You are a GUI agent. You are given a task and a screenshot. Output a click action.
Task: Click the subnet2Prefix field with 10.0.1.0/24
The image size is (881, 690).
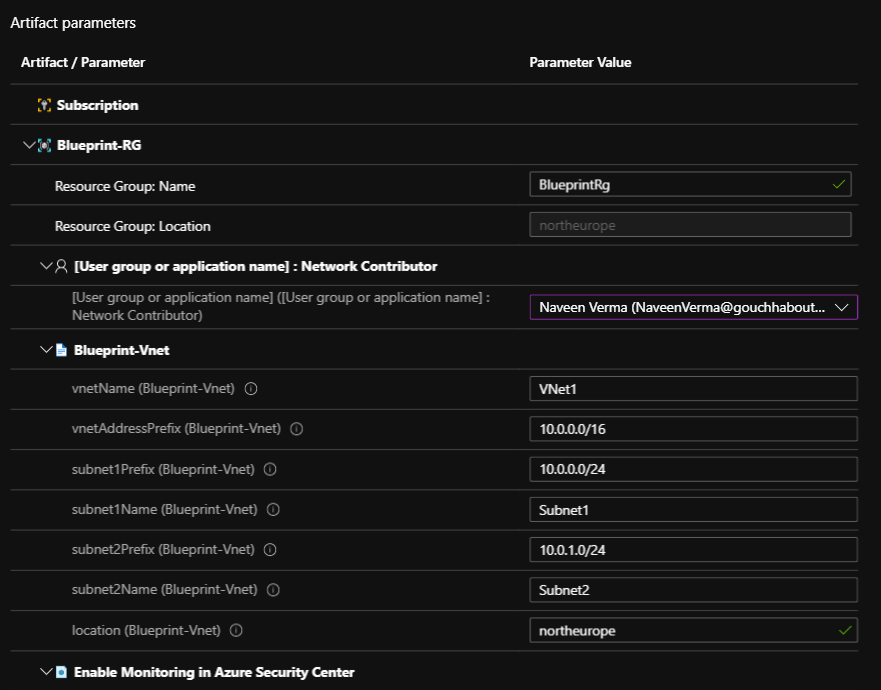pyautogui.click(x=692, y=550)
